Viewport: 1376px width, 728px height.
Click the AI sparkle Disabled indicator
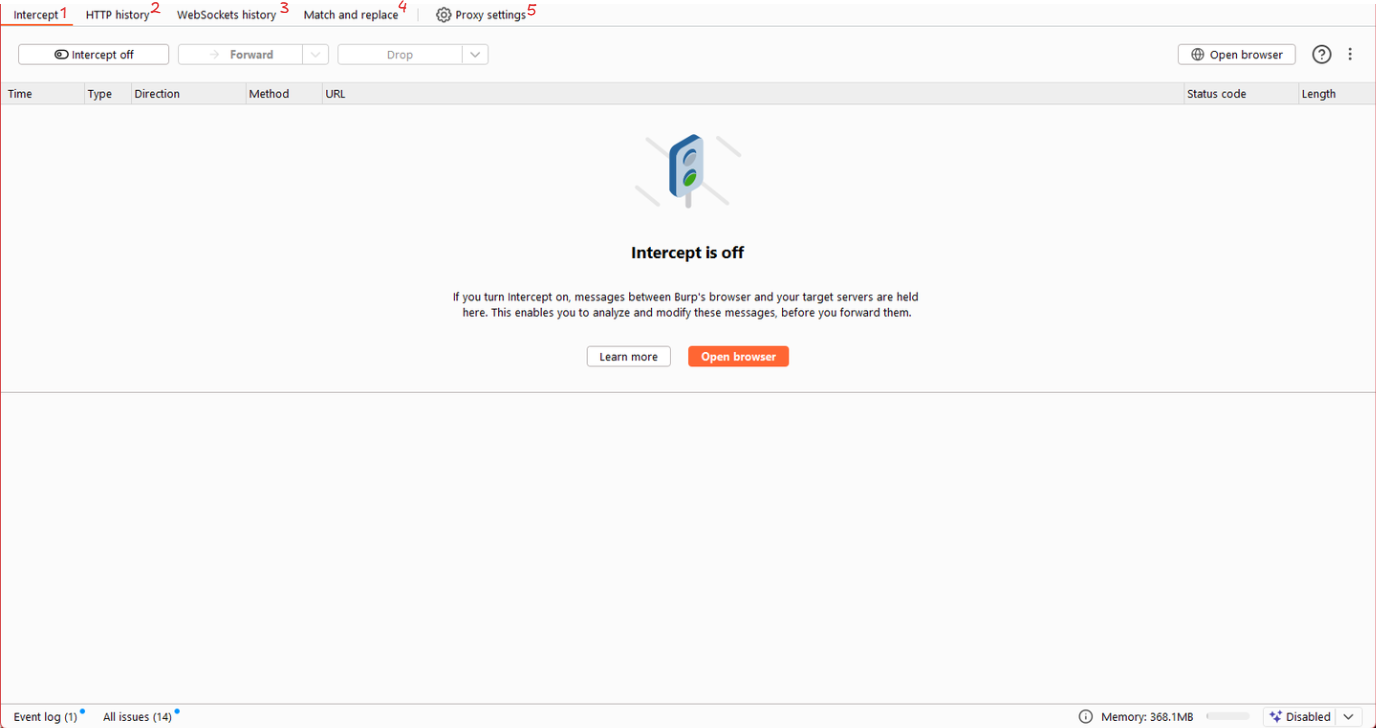1300,717
